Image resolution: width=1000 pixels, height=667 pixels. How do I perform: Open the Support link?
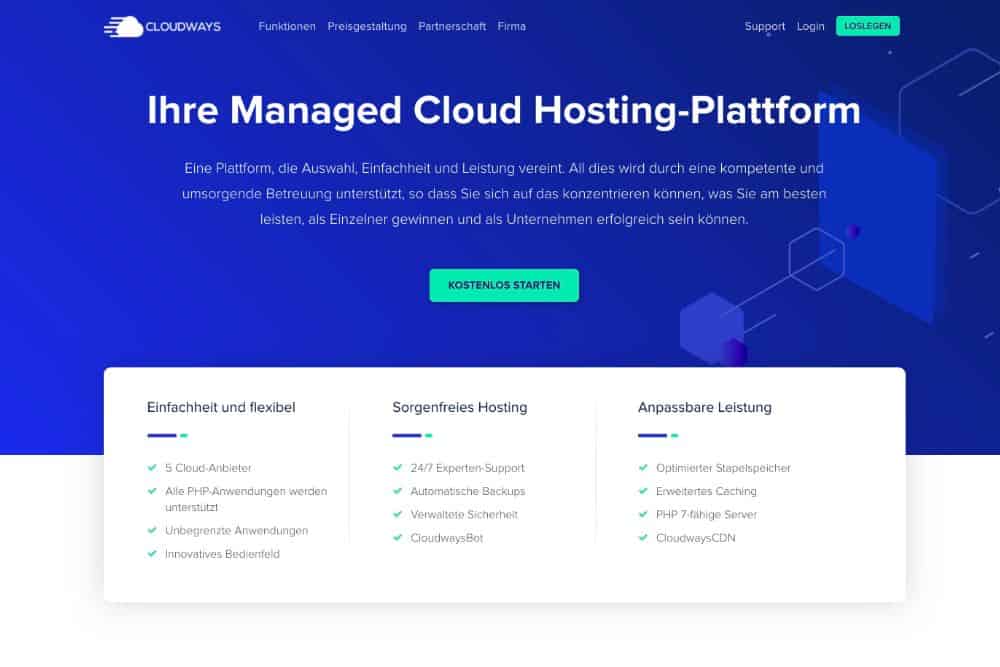(x=765, y=27)
